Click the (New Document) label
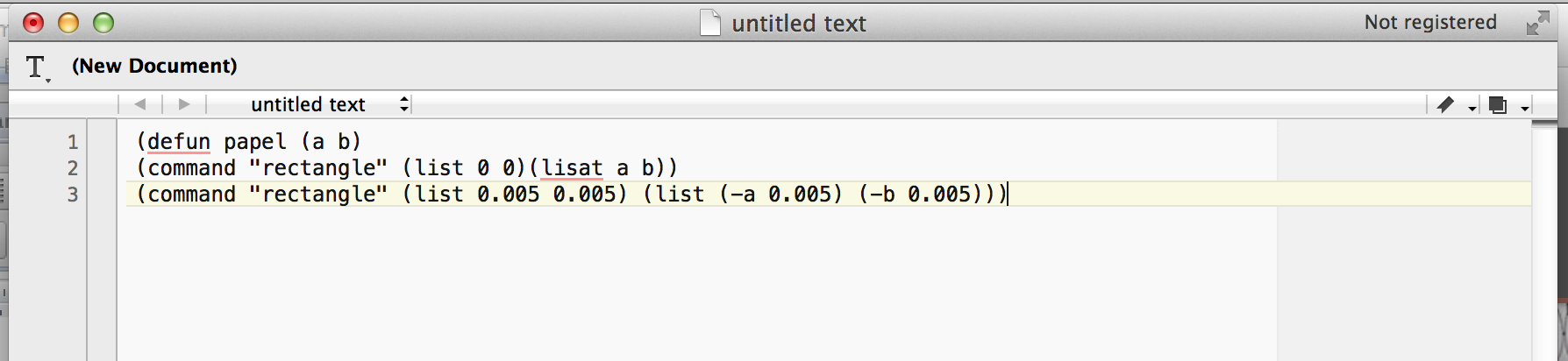Image resolution: width=1568 pixels, height=361 pixels. click(154, 66)
